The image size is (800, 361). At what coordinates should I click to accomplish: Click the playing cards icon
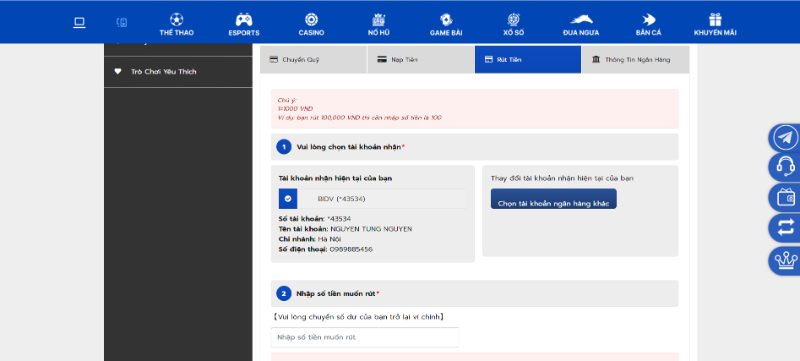[446, 19]
